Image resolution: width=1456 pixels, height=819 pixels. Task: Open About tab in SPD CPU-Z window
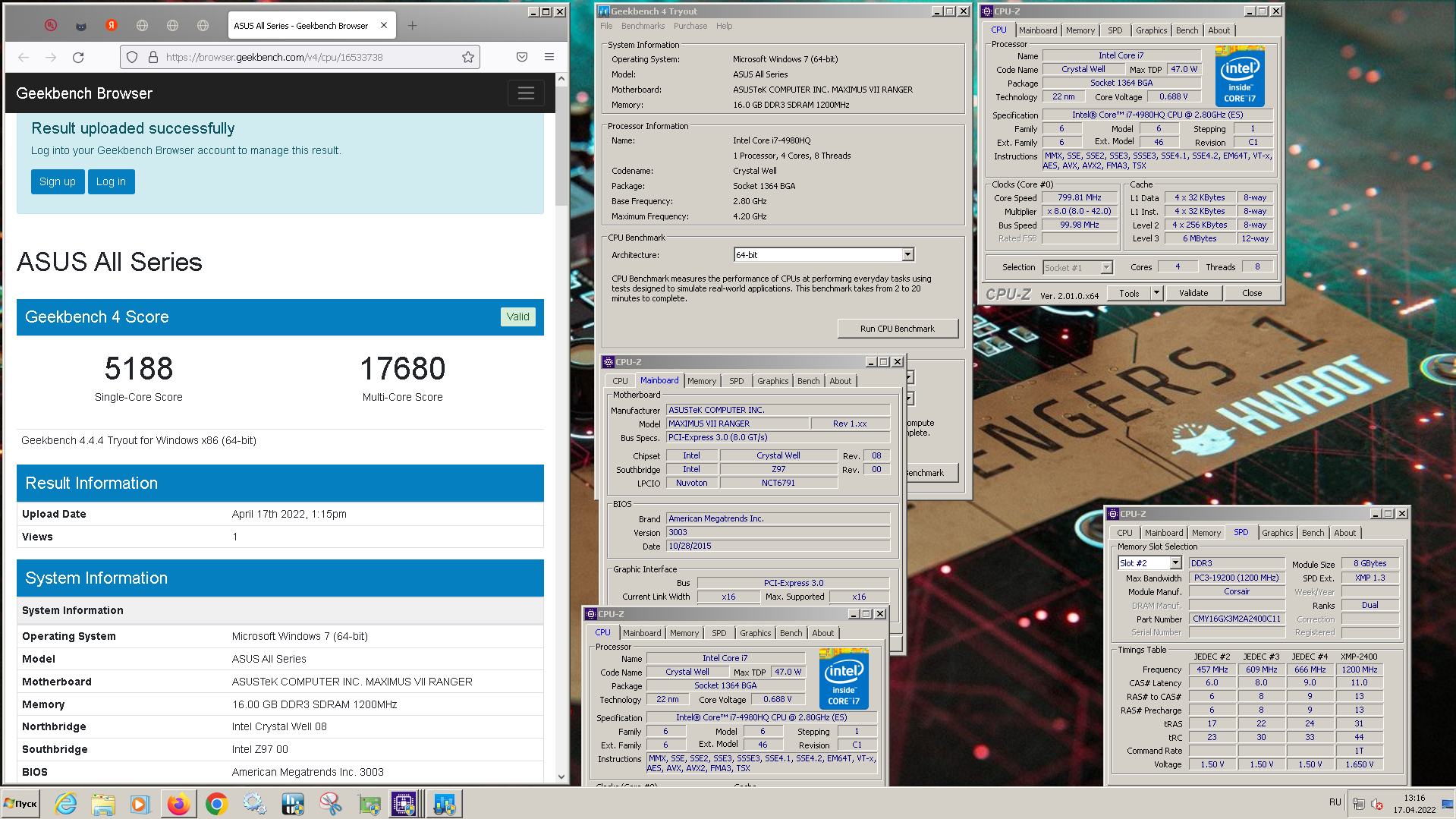(1345, 533)
